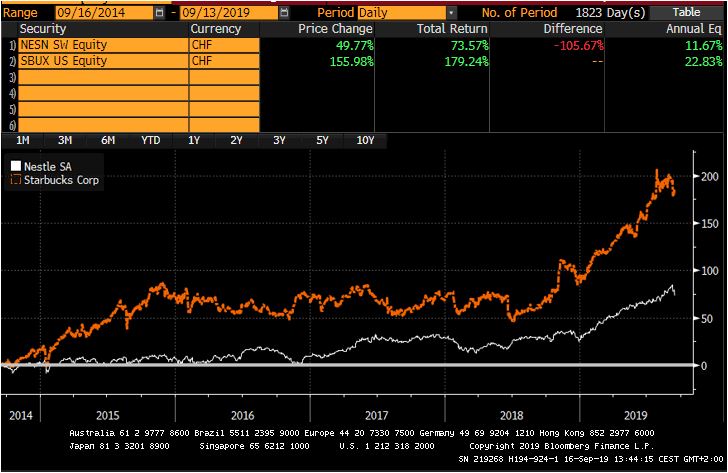The image size is (728, 473).
Task: Click the Starbucks Corp legend label
Action: (61, 180)
